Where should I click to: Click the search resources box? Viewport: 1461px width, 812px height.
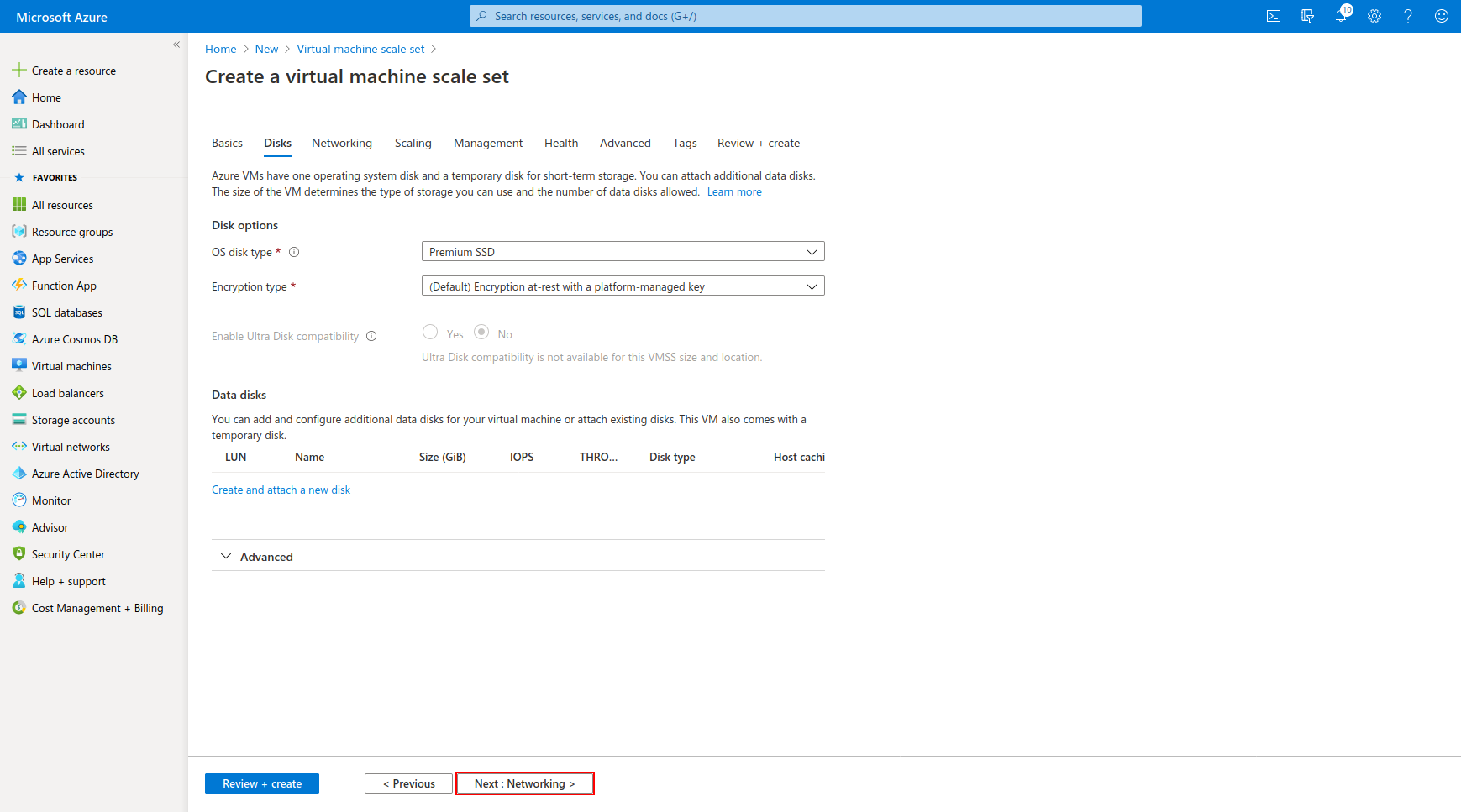[806, 16]
